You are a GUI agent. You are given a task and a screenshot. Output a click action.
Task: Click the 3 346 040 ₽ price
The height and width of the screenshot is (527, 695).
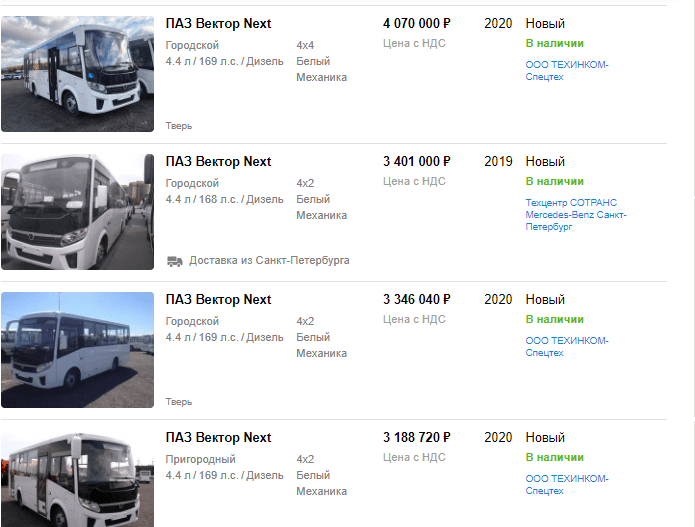(x=417, y=300)
